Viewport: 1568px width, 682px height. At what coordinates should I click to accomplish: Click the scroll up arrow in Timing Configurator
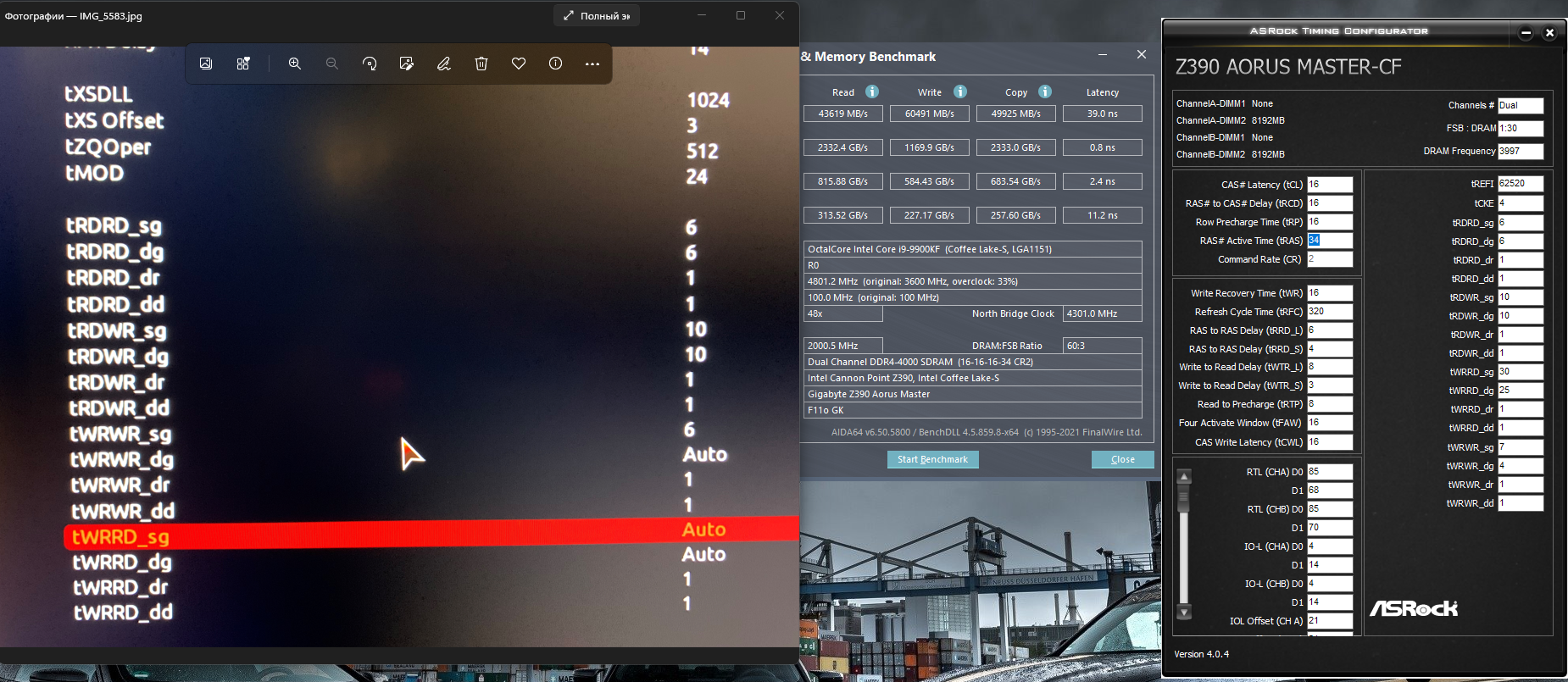tap(1184, 476)
